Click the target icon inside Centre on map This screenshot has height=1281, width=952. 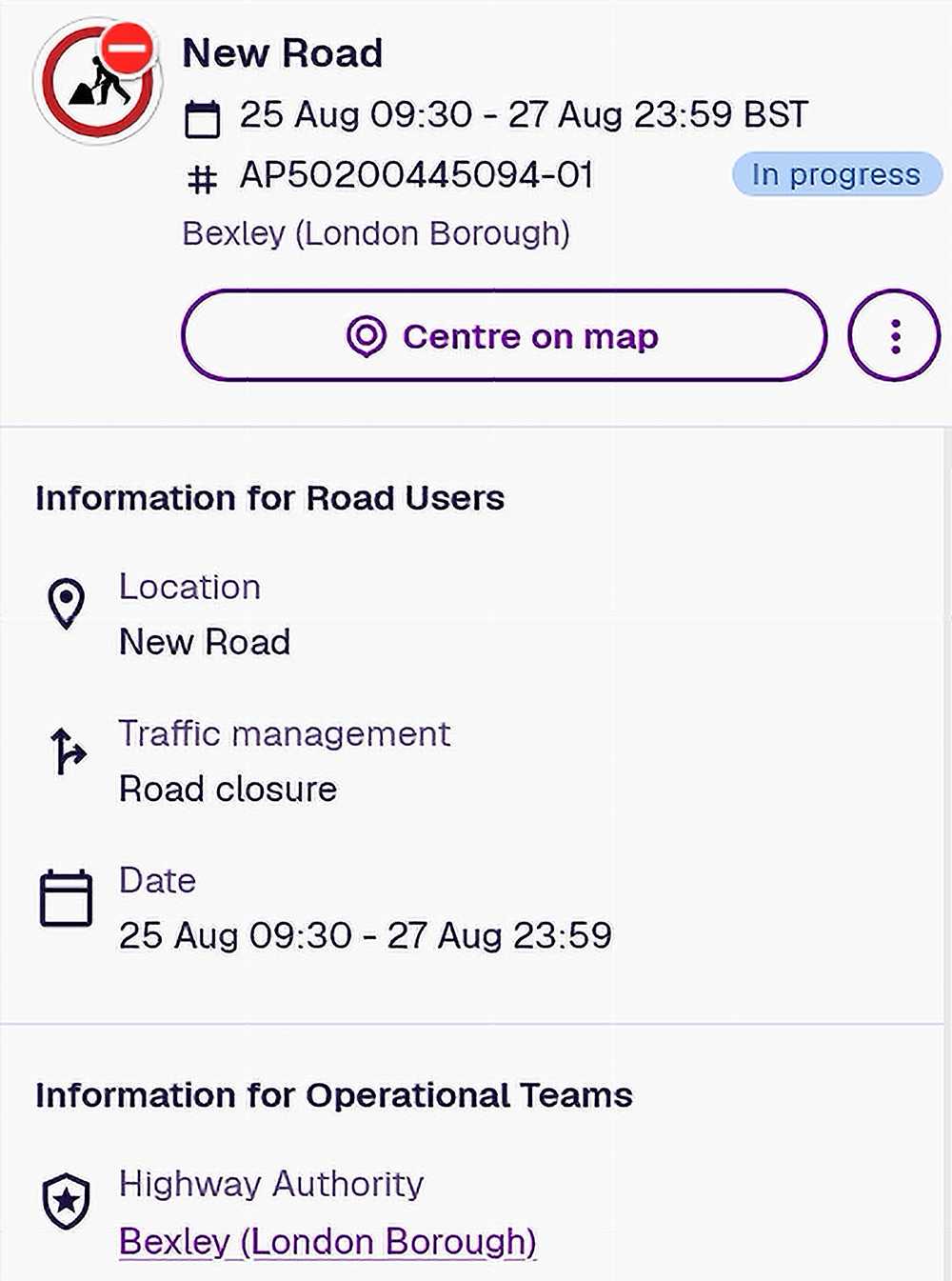point(367,336)
